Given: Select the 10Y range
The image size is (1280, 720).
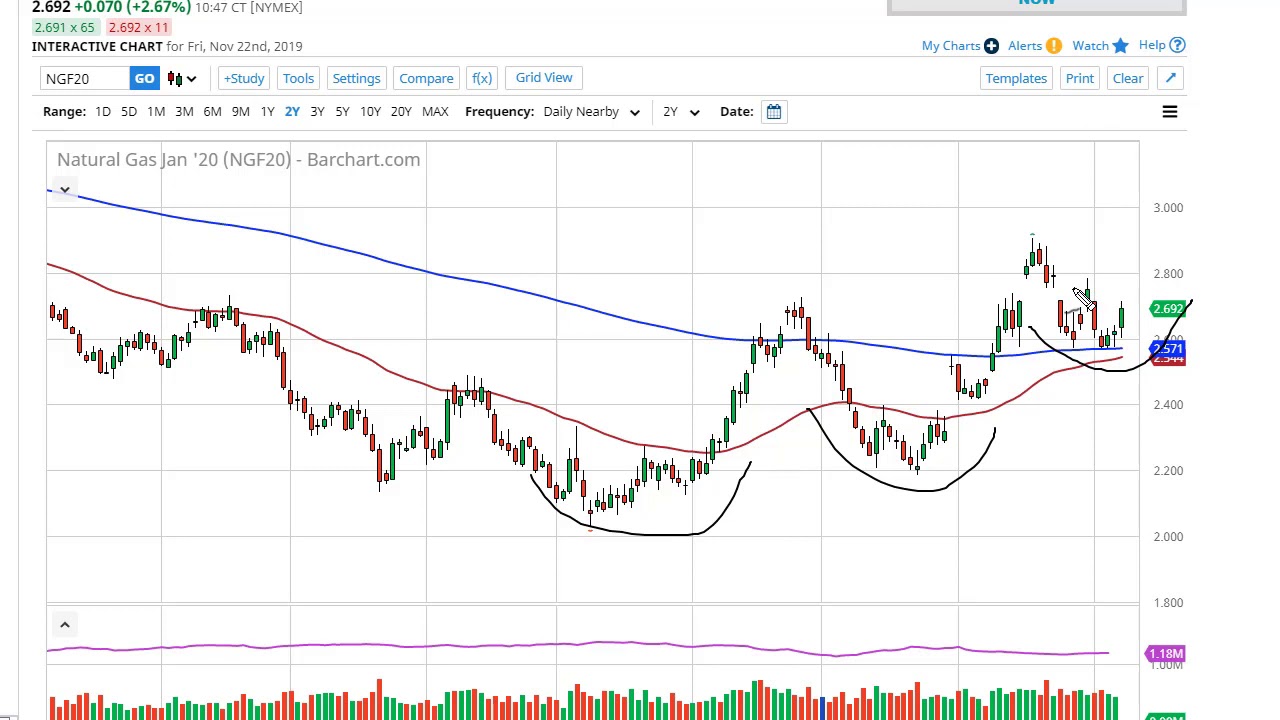Looking at the screenshot, I should 370,111.
